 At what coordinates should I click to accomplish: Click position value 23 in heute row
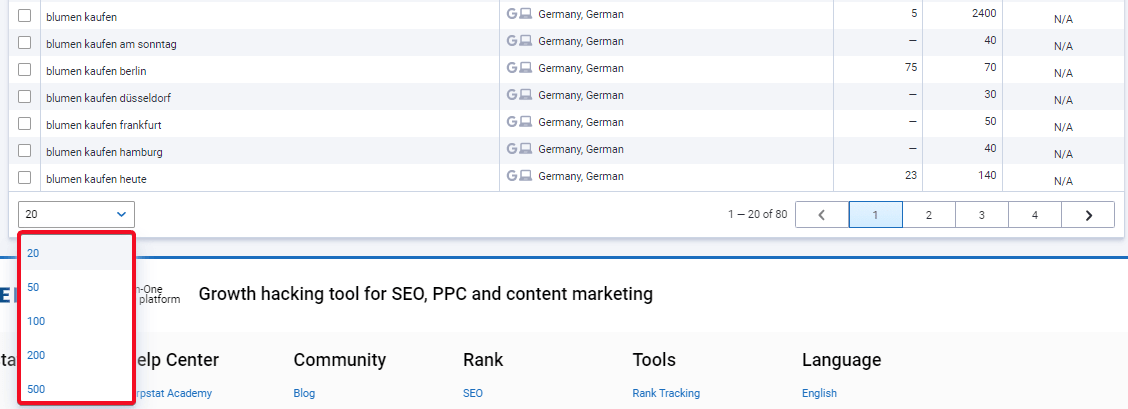pyautogui.click(x=911, y=175)
